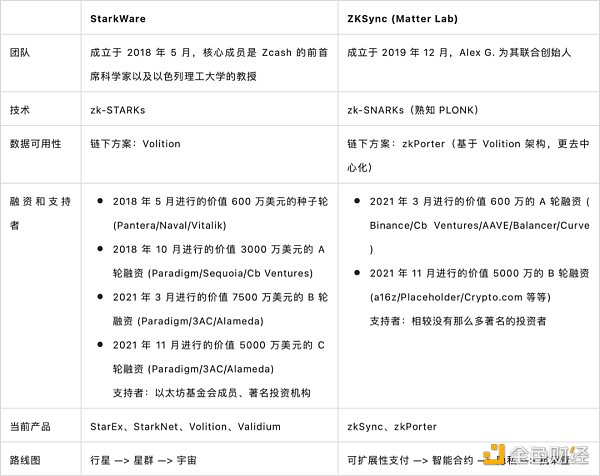Click the zkSync、zkPorter products cell
This screenshot has width=600, height=476.
pyautogui.click(x=391, y=427)
